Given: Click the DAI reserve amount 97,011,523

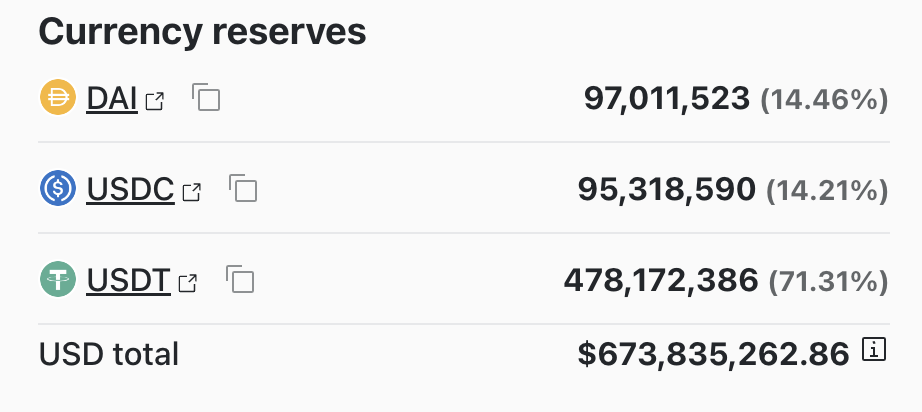Looking at the screenshot, I should click(x=667, y=98).
